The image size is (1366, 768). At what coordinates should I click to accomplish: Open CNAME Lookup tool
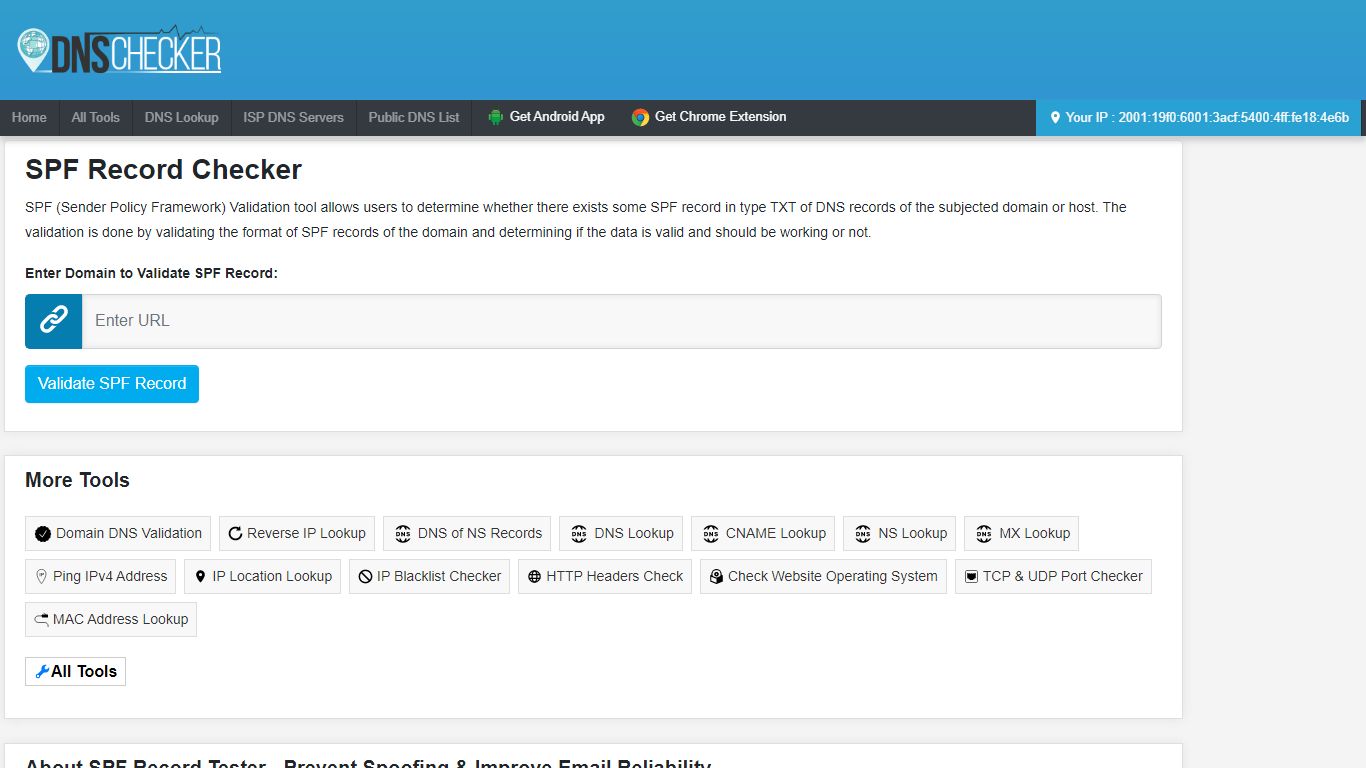[x=763, y=534]
